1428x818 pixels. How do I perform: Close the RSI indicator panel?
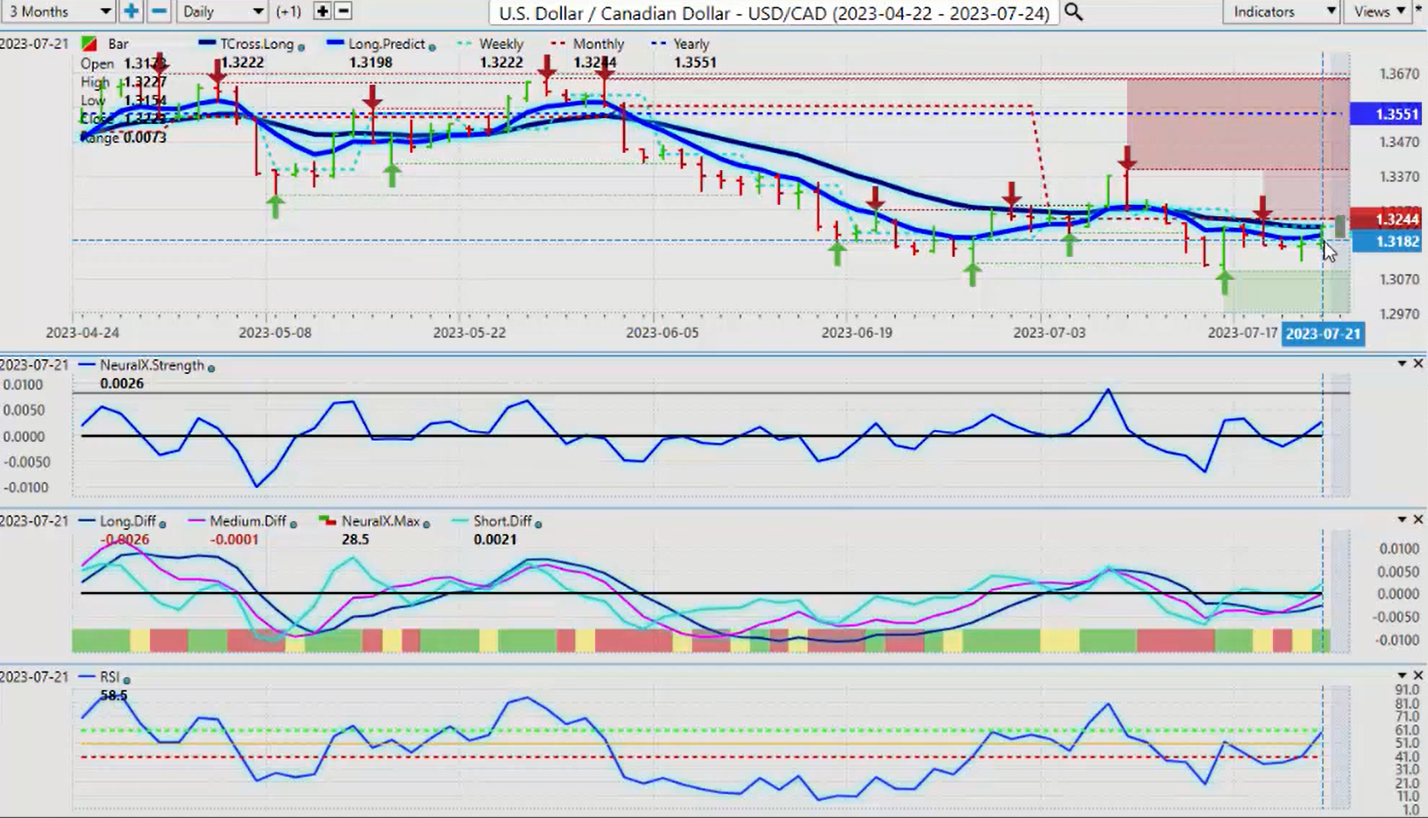click(x=1417, y=676)
